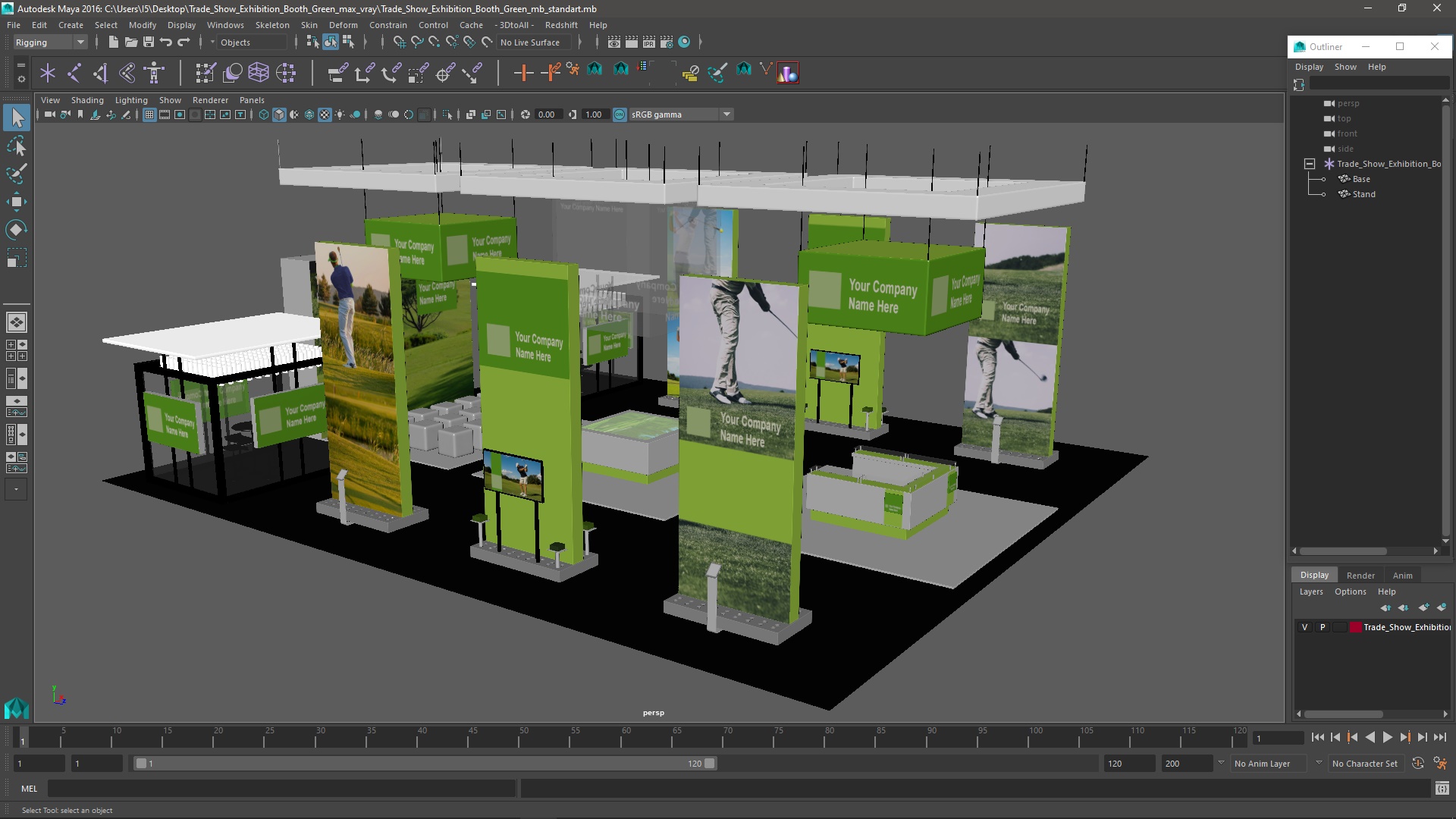Click the red layer color swatch

tap(1355, 627)
